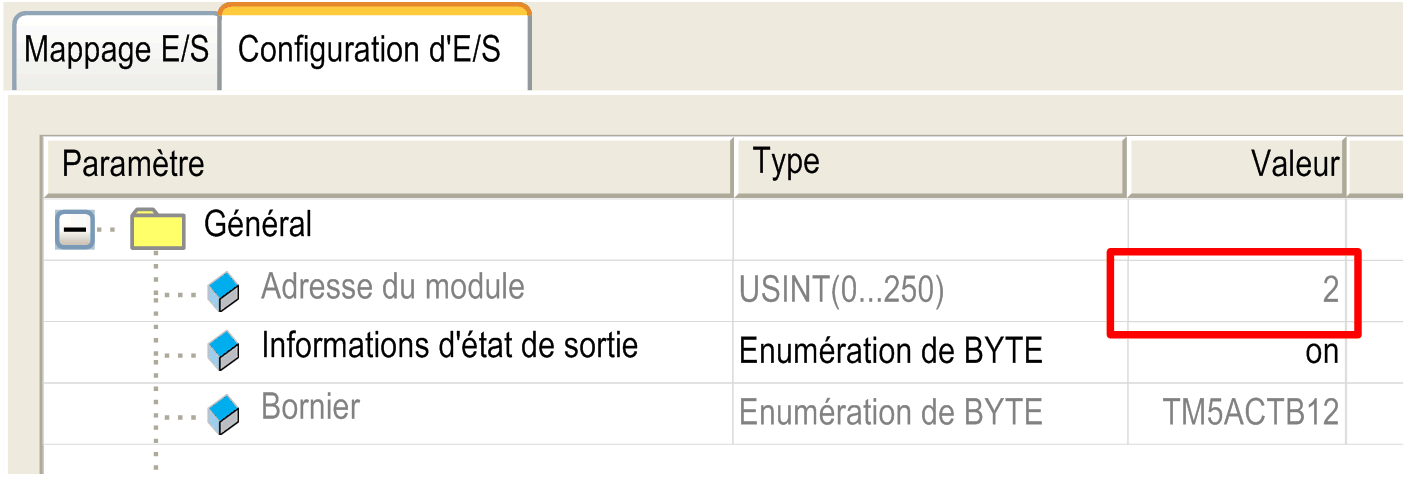Click the cube icon beside Bornier
Image resolution: width=1416 pixels, height=488 pixels.
pyautogui.click(x=223, y=412)
